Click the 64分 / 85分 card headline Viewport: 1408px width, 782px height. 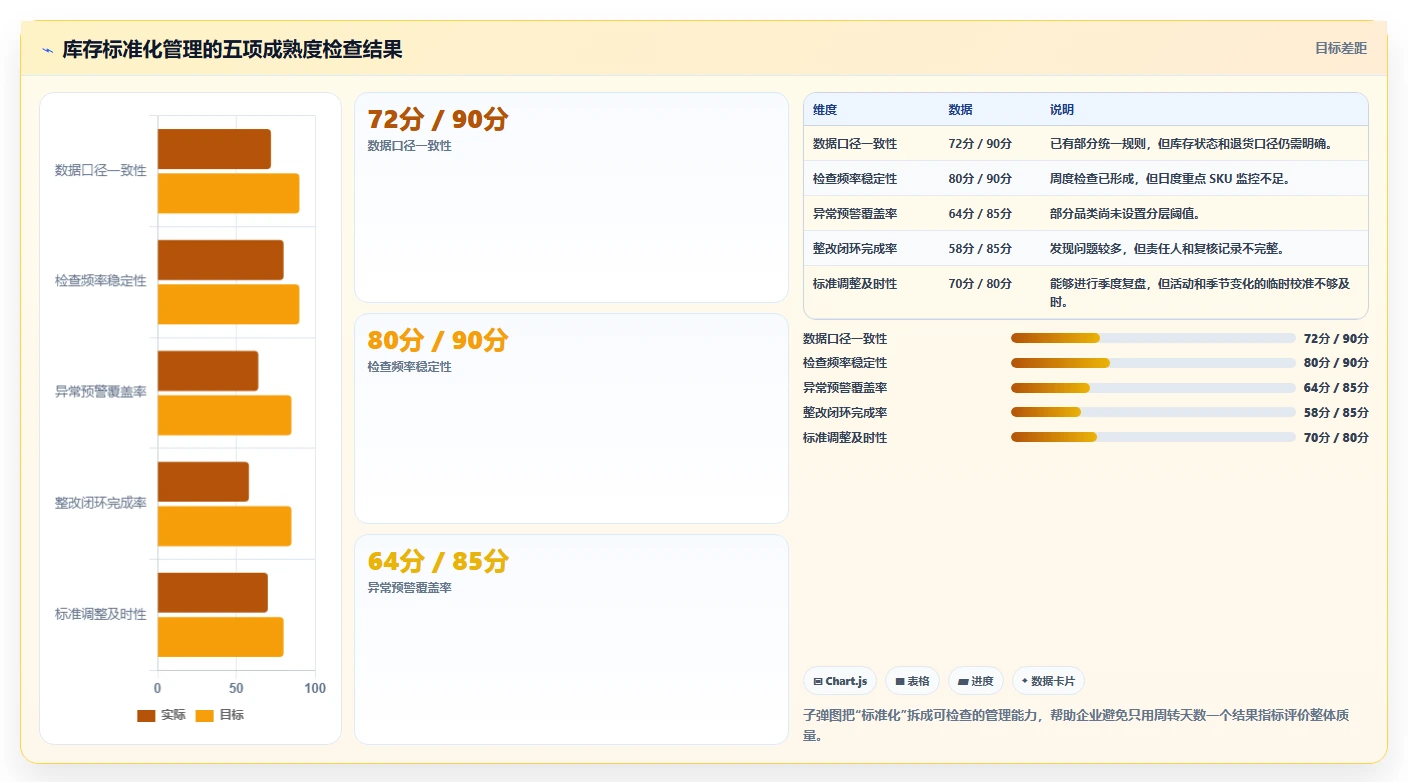438,561
